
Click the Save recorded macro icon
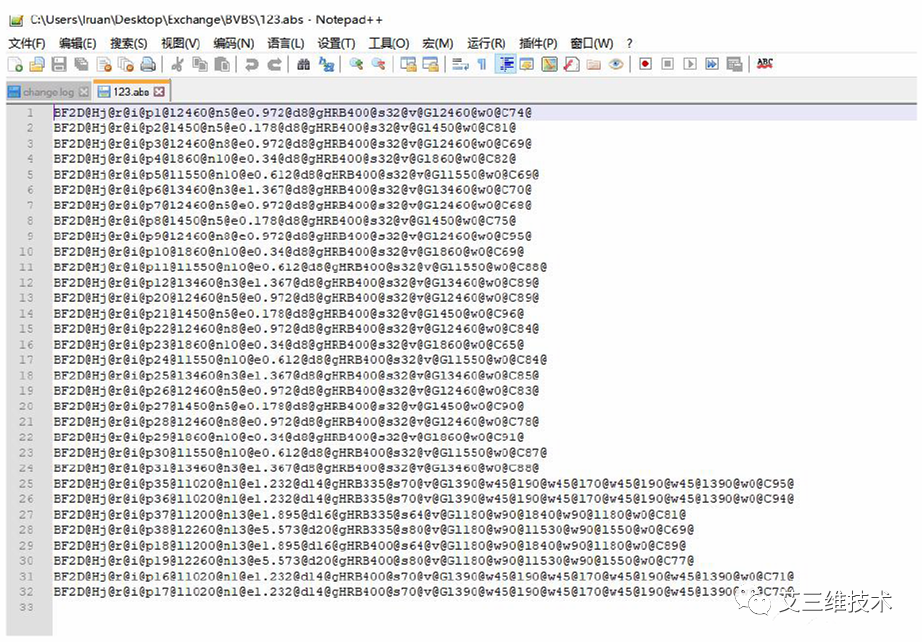tap(734, 64)
